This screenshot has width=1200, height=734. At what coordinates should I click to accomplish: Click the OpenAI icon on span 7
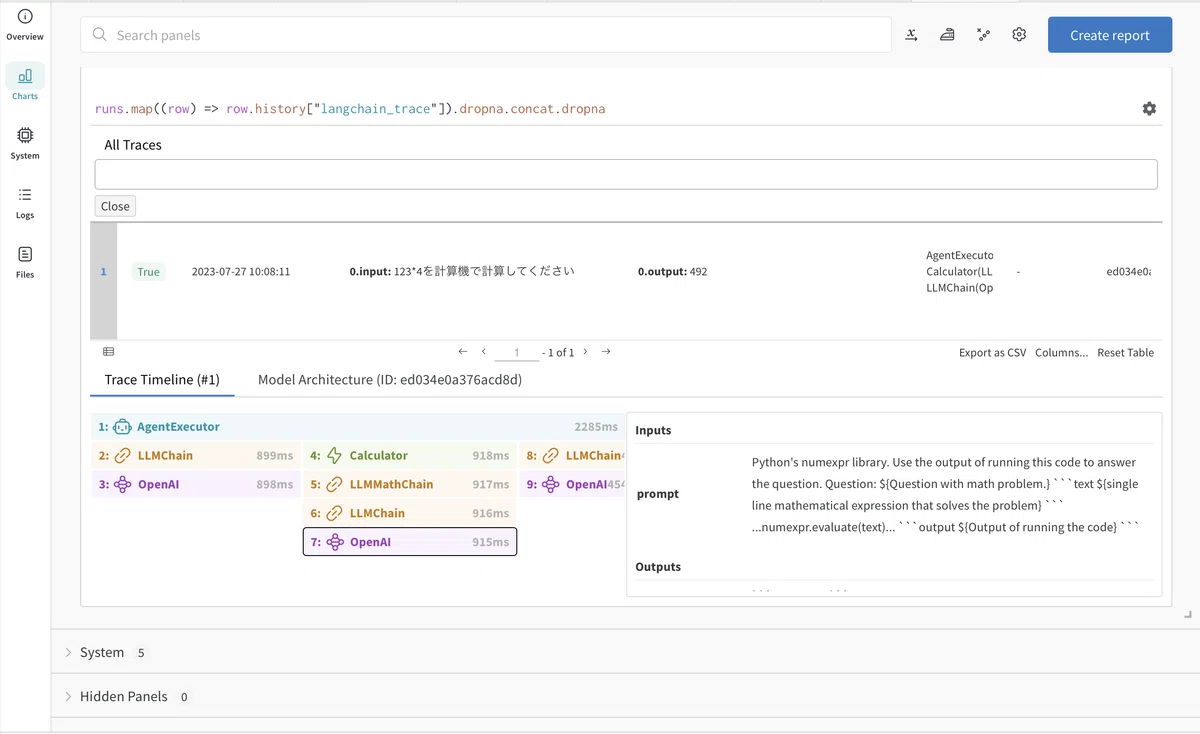click(x=334, y=542)
